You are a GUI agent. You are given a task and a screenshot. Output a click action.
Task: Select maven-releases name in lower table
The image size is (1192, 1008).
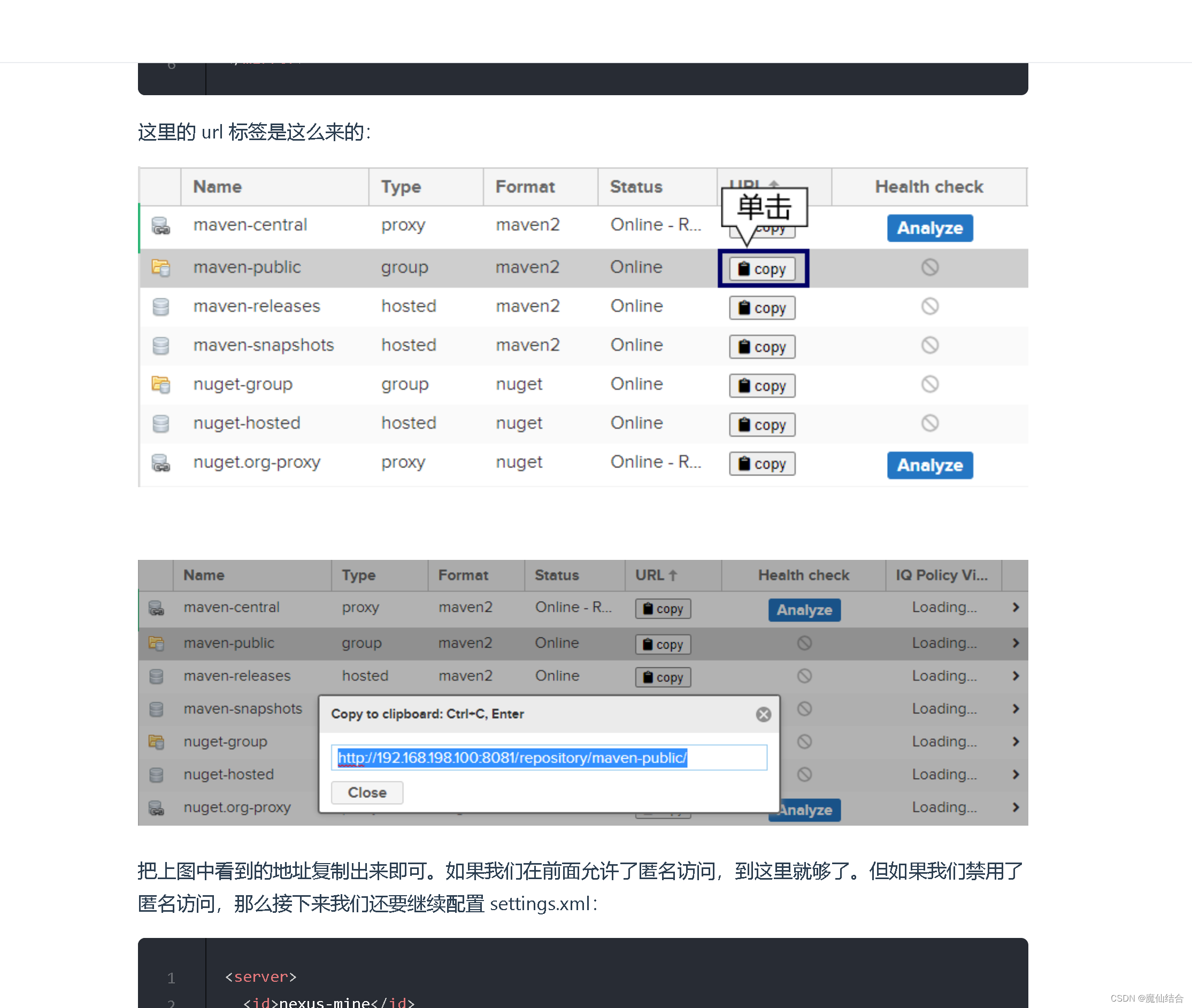tap(237, 676)
